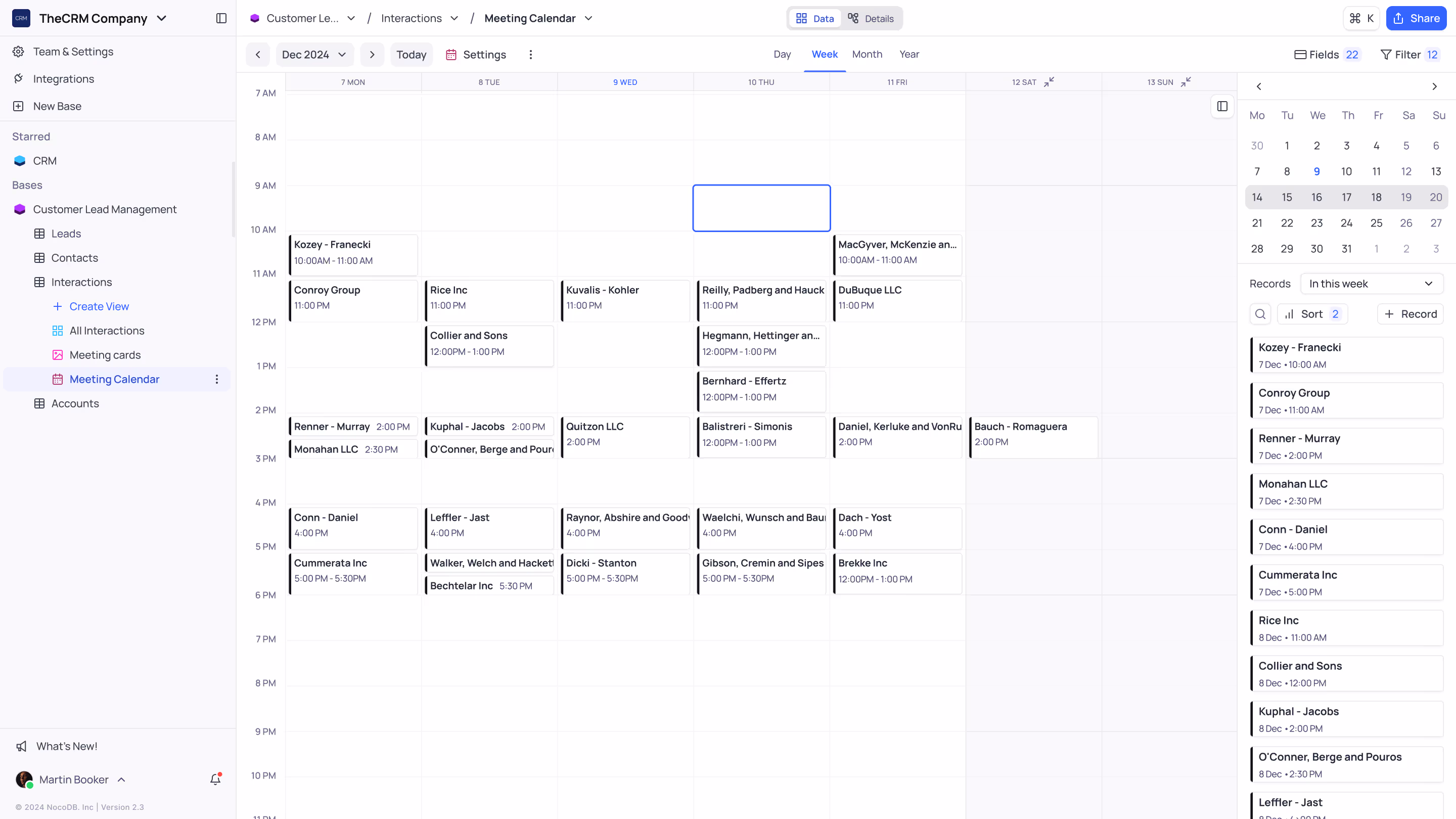Collapse the 13 SUN column

click(x=1186, y=82)
